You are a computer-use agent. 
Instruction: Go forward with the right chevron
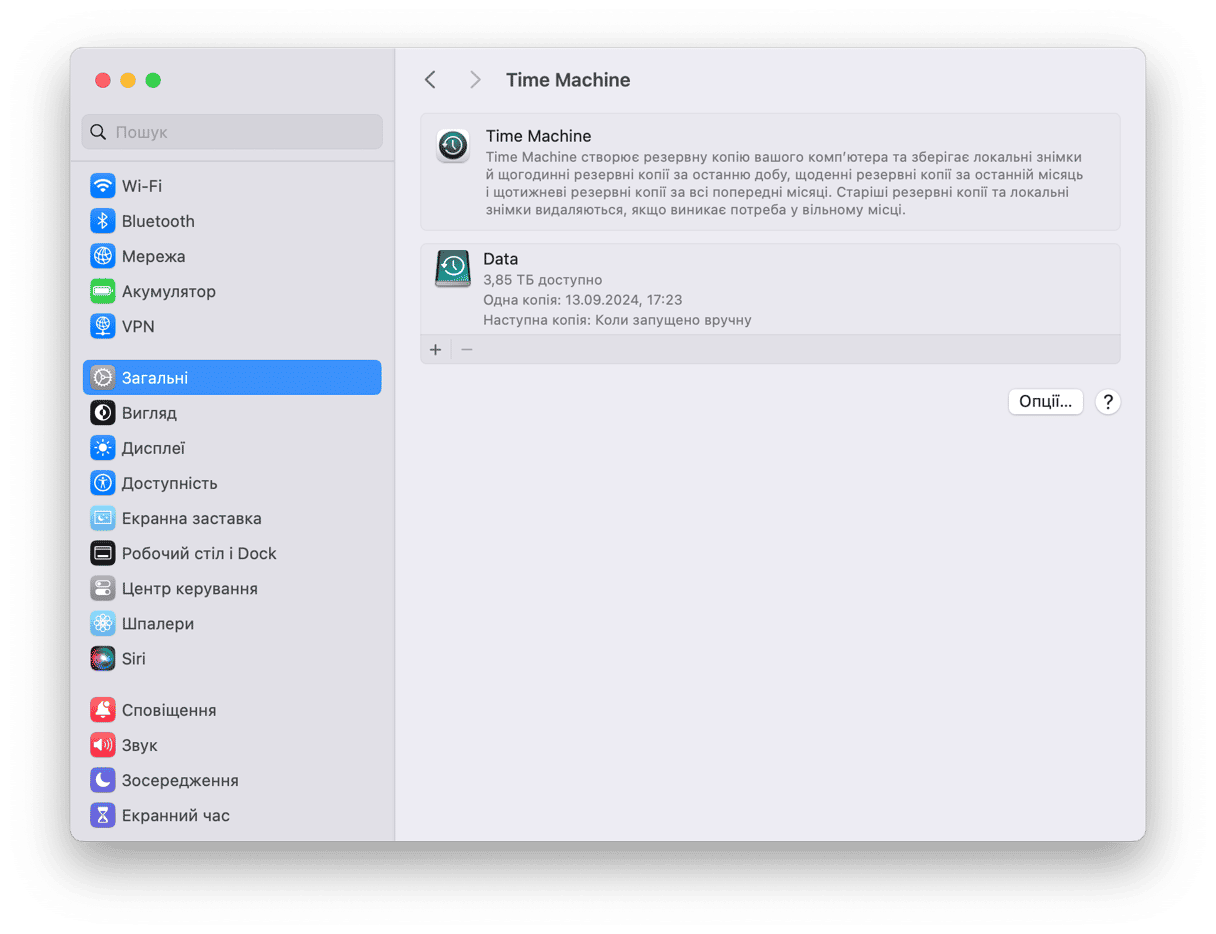475,80
